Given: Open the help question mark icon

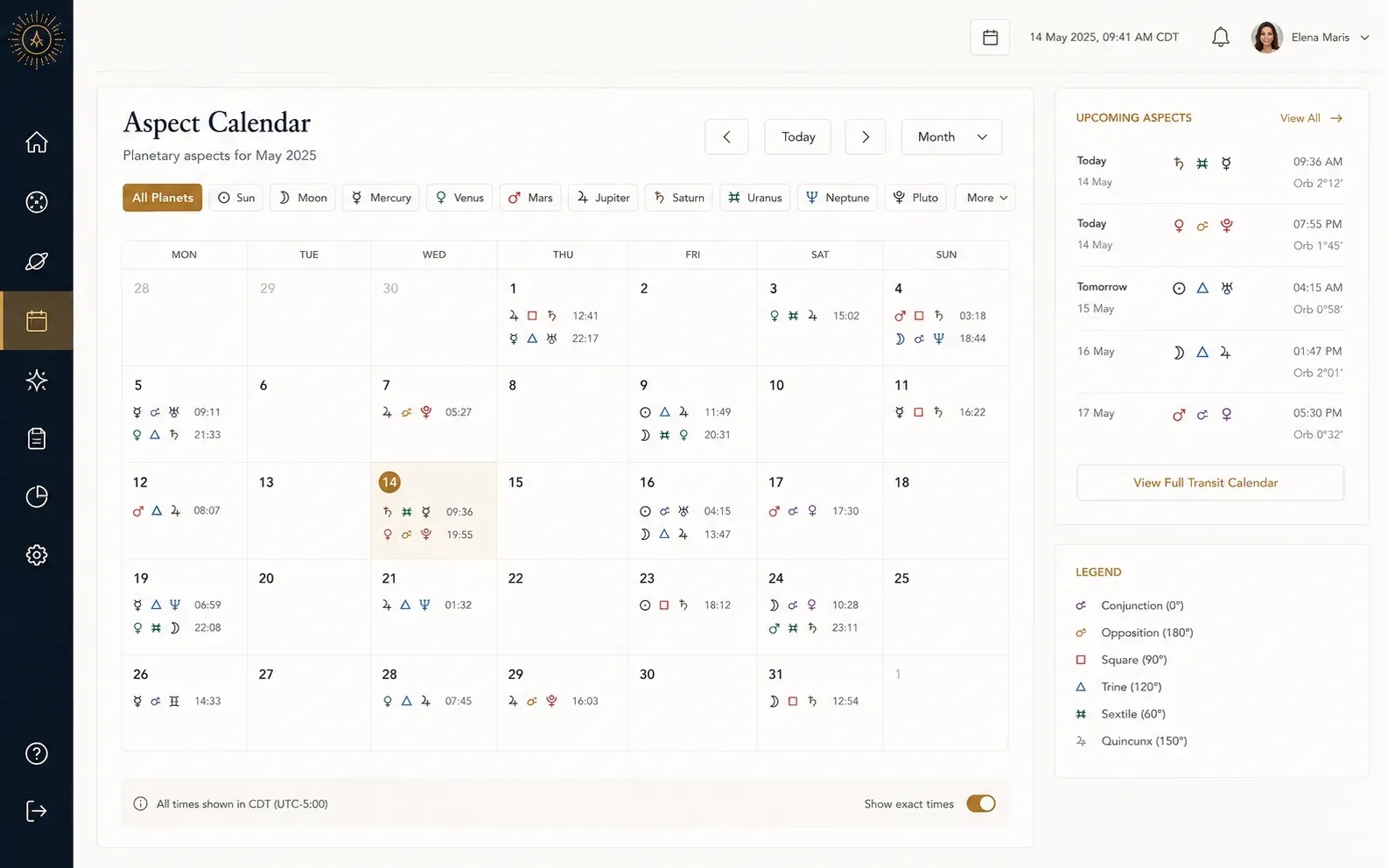Looking at the screenshot, I should (37, 753).
